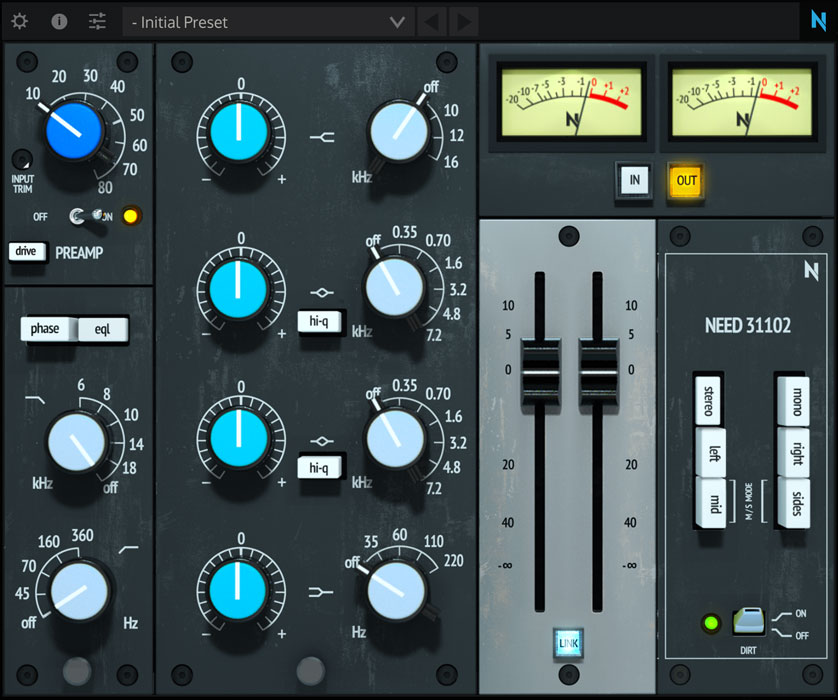Select the sides M/S button
Image resolution: width=838 pixels, height=700 pixels.
click(794, 503)
